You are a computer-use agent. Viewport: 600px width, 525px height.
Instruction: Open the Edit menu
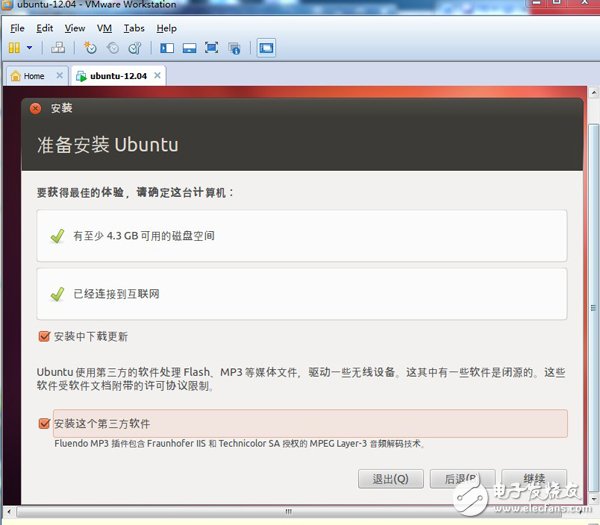pos(44,28)
